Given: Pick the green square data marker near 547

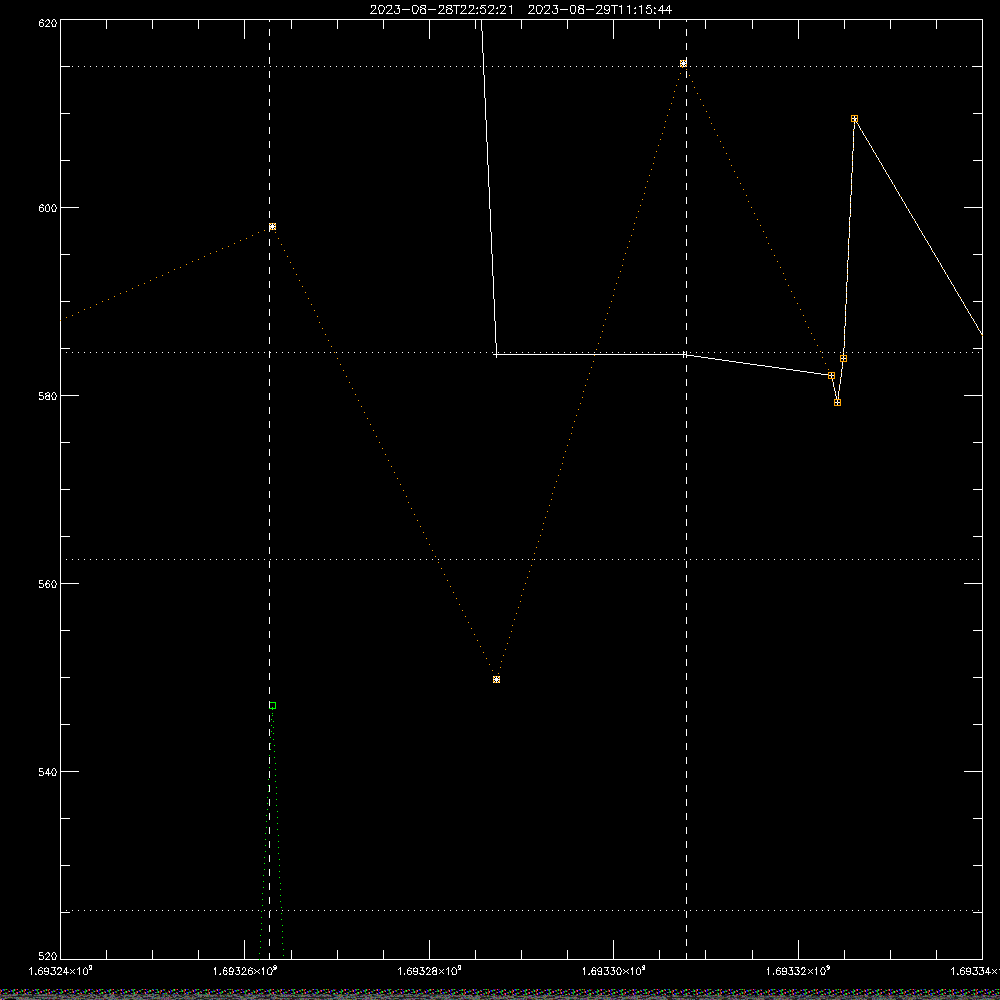Looking at the screenshot, I should (x=272, y=705).
